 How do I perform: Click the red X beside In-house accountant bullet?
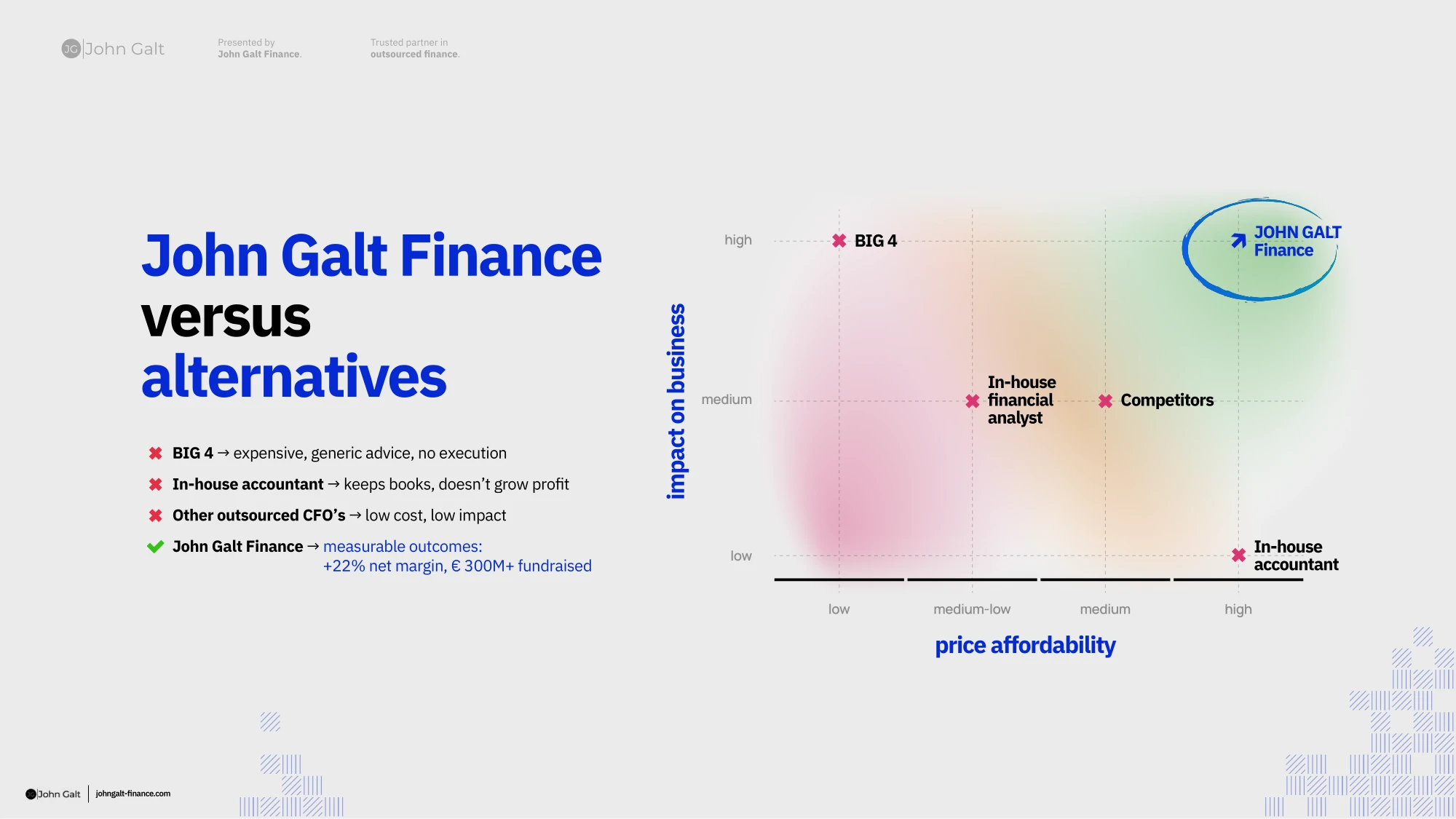pos(155,485)
